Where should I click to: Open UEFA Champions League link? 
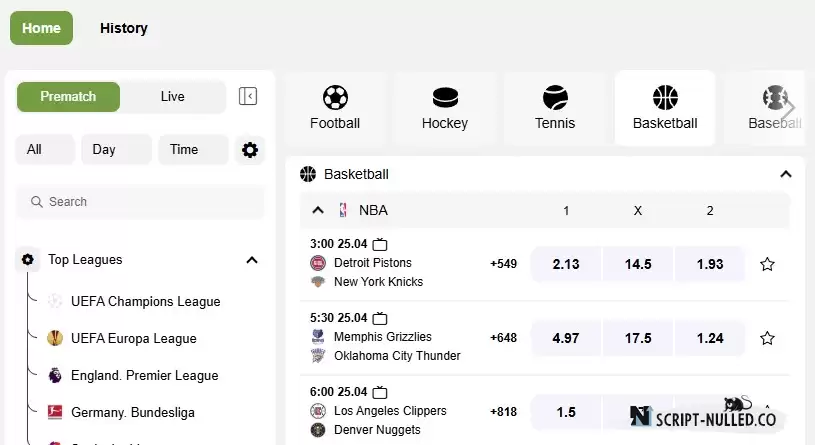pyautogui.click(x=146, y=302)
